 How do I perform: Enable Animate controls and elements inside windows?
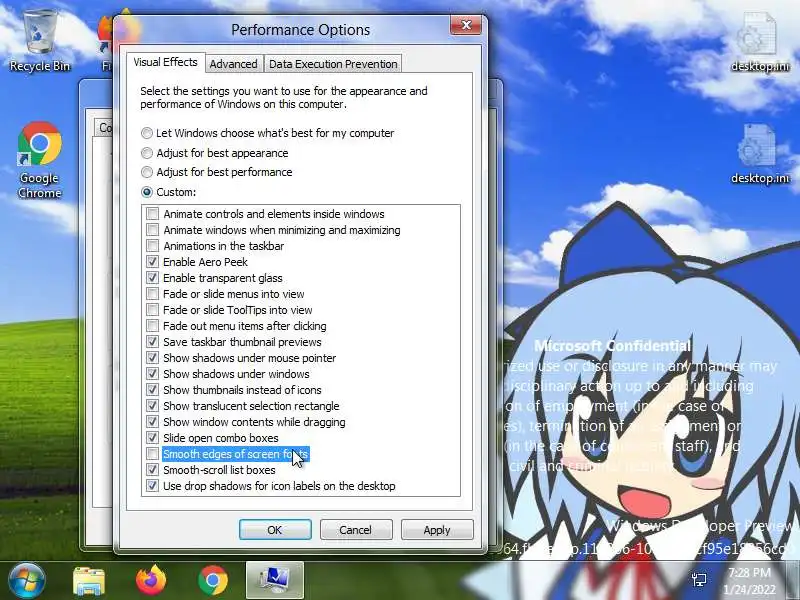(153, 214)
